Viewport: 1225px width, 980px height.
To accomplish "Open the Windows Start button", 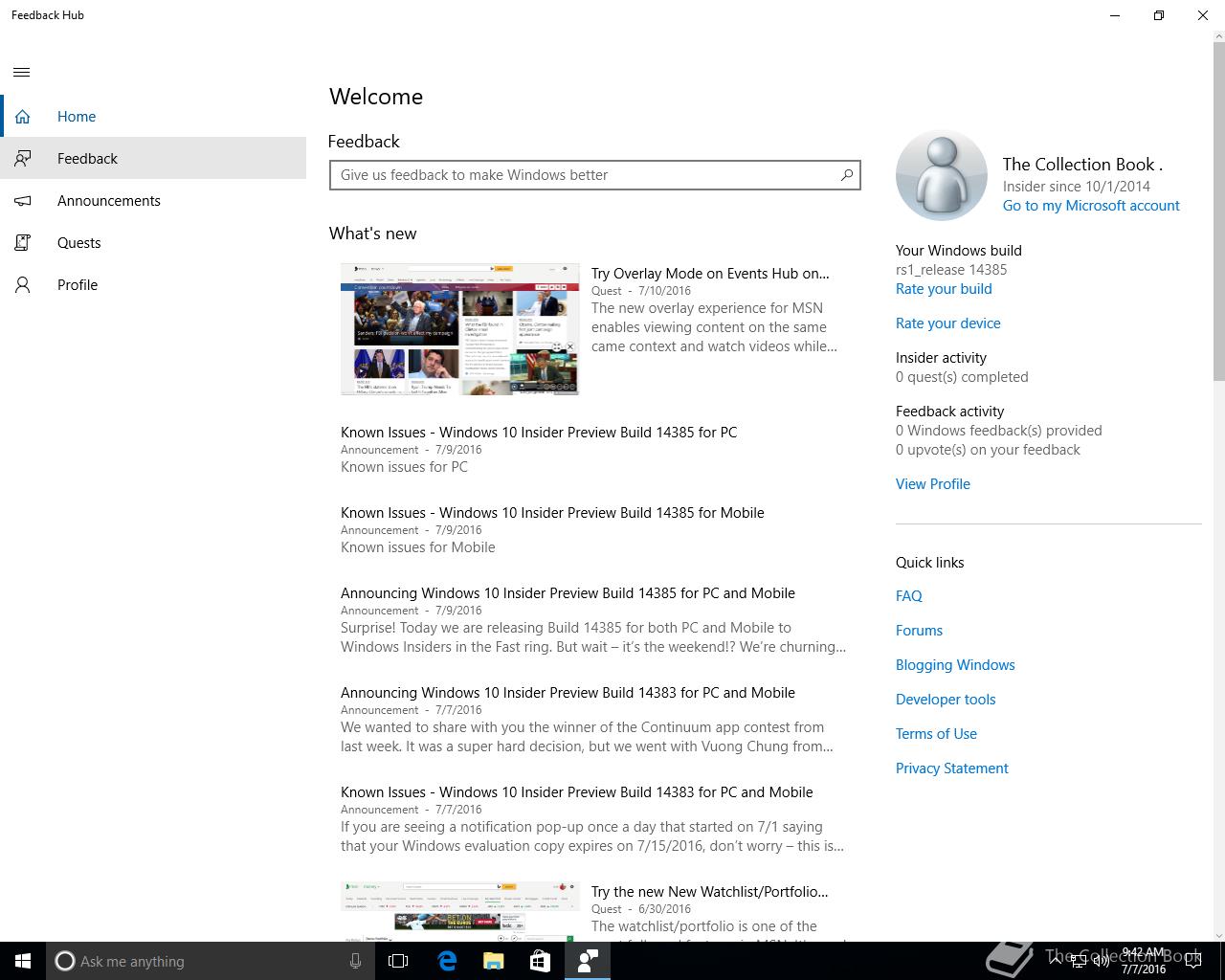I will [x=23, y=961].
